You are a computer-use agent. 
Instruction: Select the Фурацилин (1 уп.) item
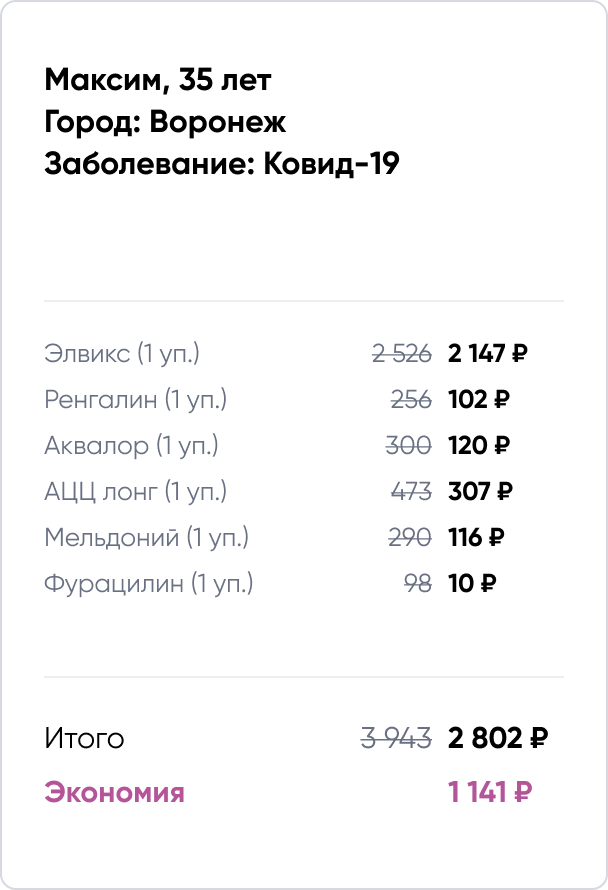[149, 583]
